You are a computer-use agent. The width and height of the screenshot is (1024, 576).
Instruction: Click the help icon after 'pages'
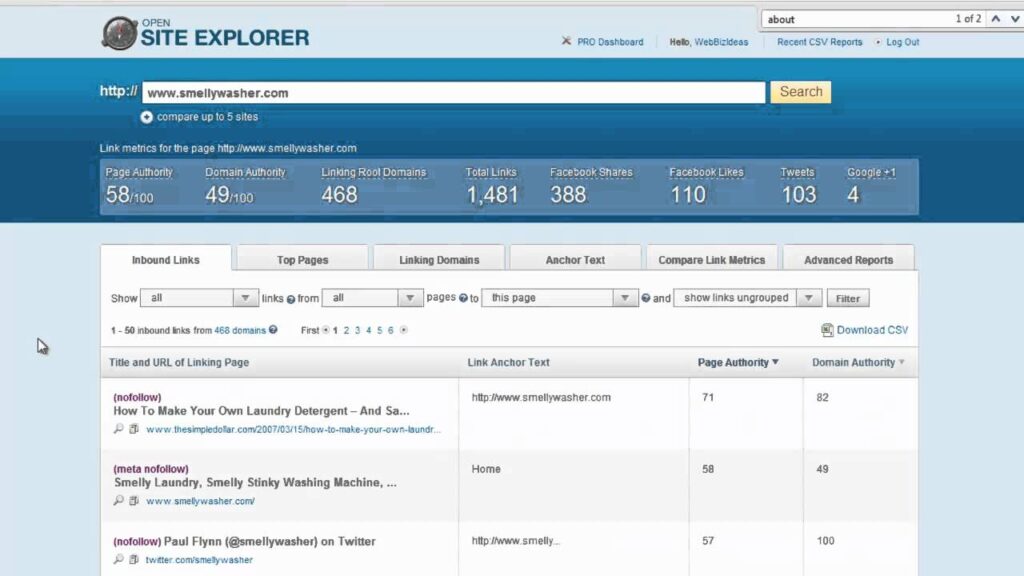pos(463,298)
